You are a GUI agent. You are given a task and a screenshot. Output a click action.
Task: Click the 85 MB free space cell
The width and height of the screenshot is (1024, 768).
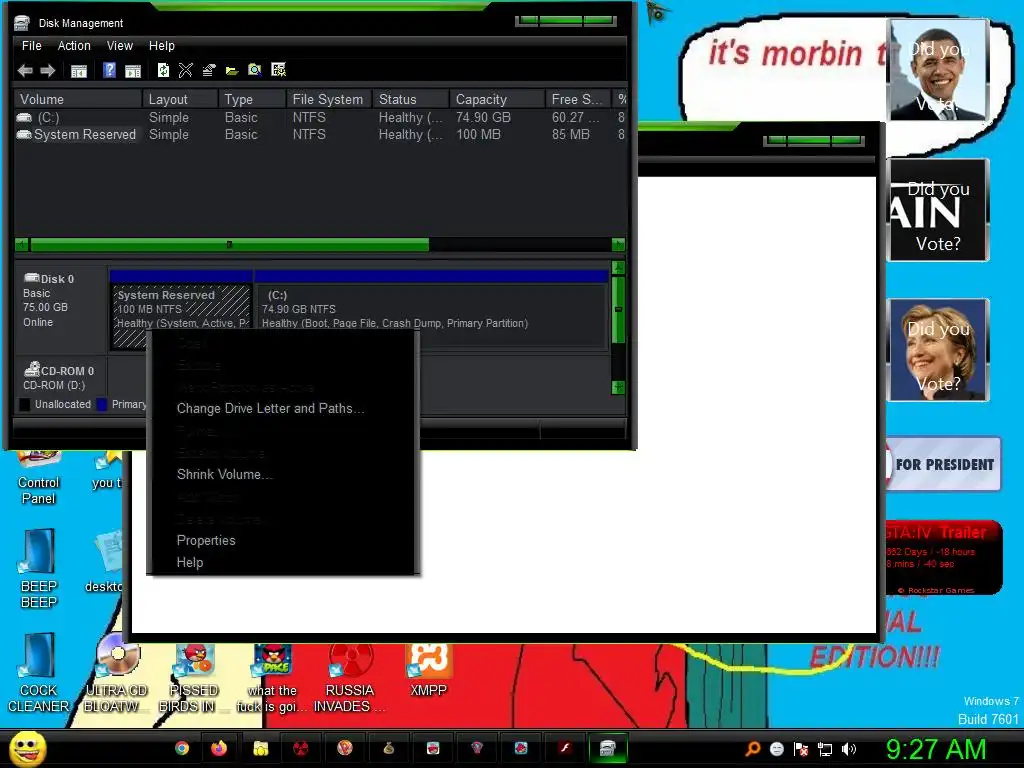570,135
